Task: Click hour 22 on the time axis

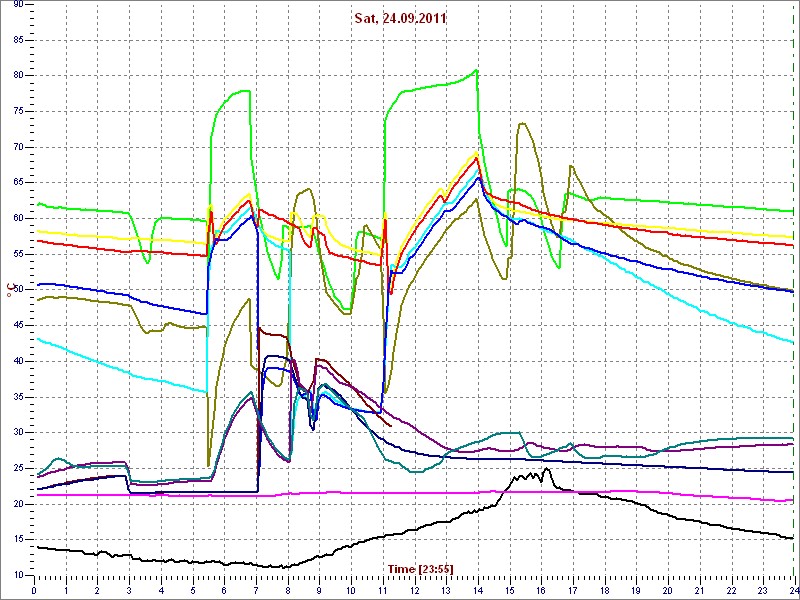Action: (731, 590)
